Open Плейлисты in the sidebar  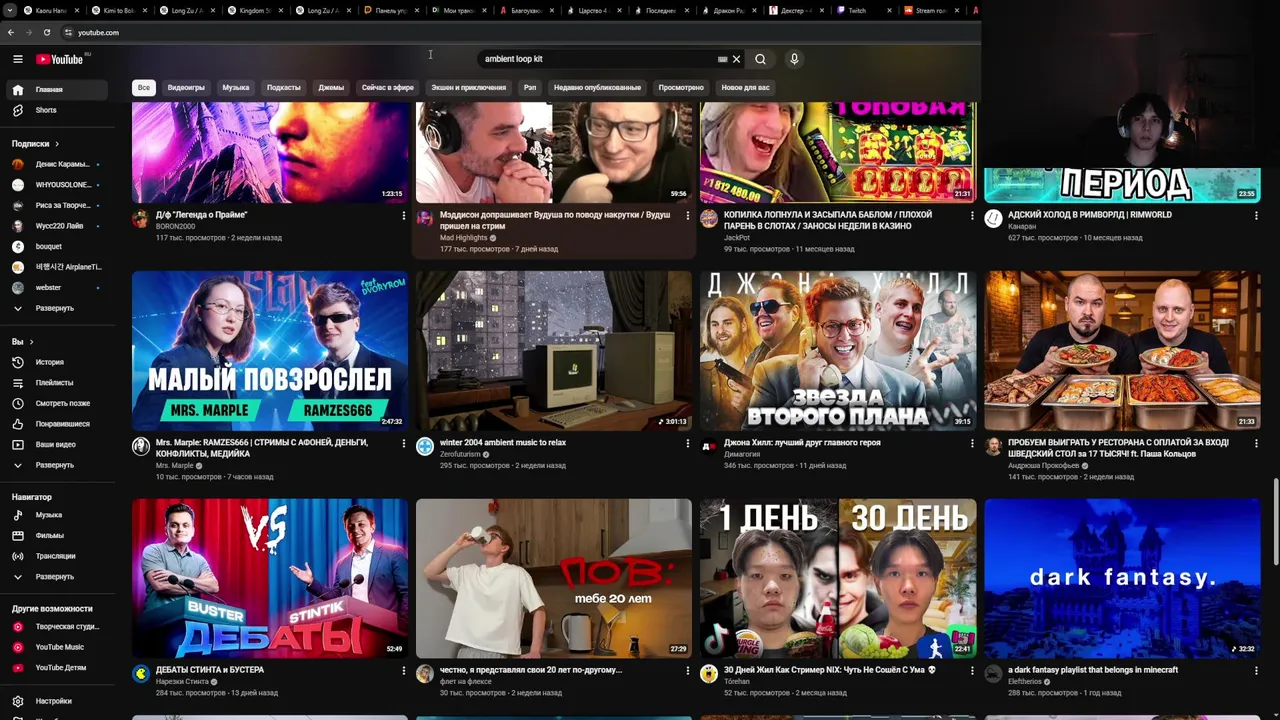click(58, 383)
